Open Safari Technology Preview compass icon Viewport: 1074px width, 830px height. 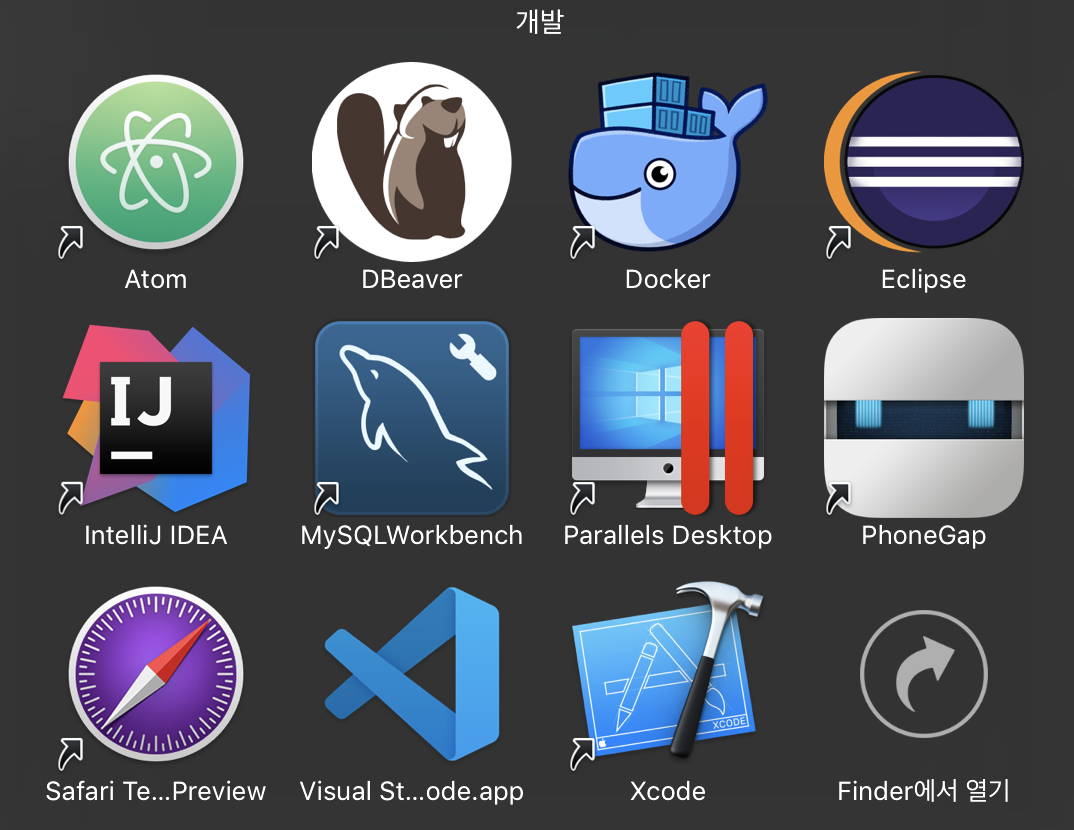click(x=156, y=674)
